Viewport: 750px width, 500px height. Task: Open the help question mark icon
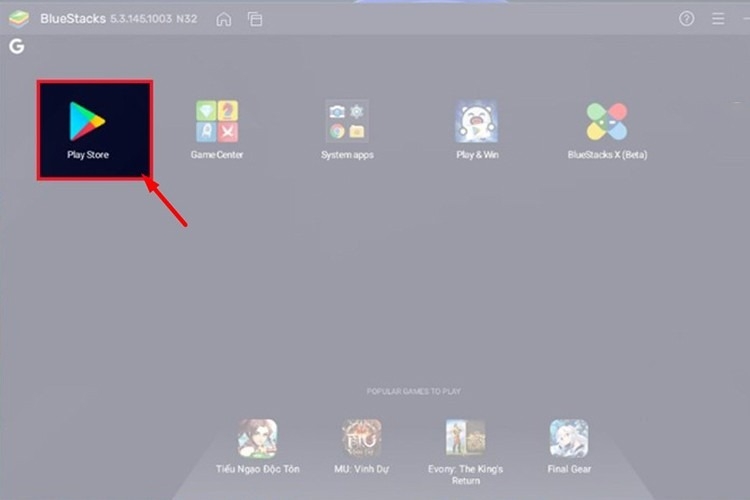coord(686,19)
